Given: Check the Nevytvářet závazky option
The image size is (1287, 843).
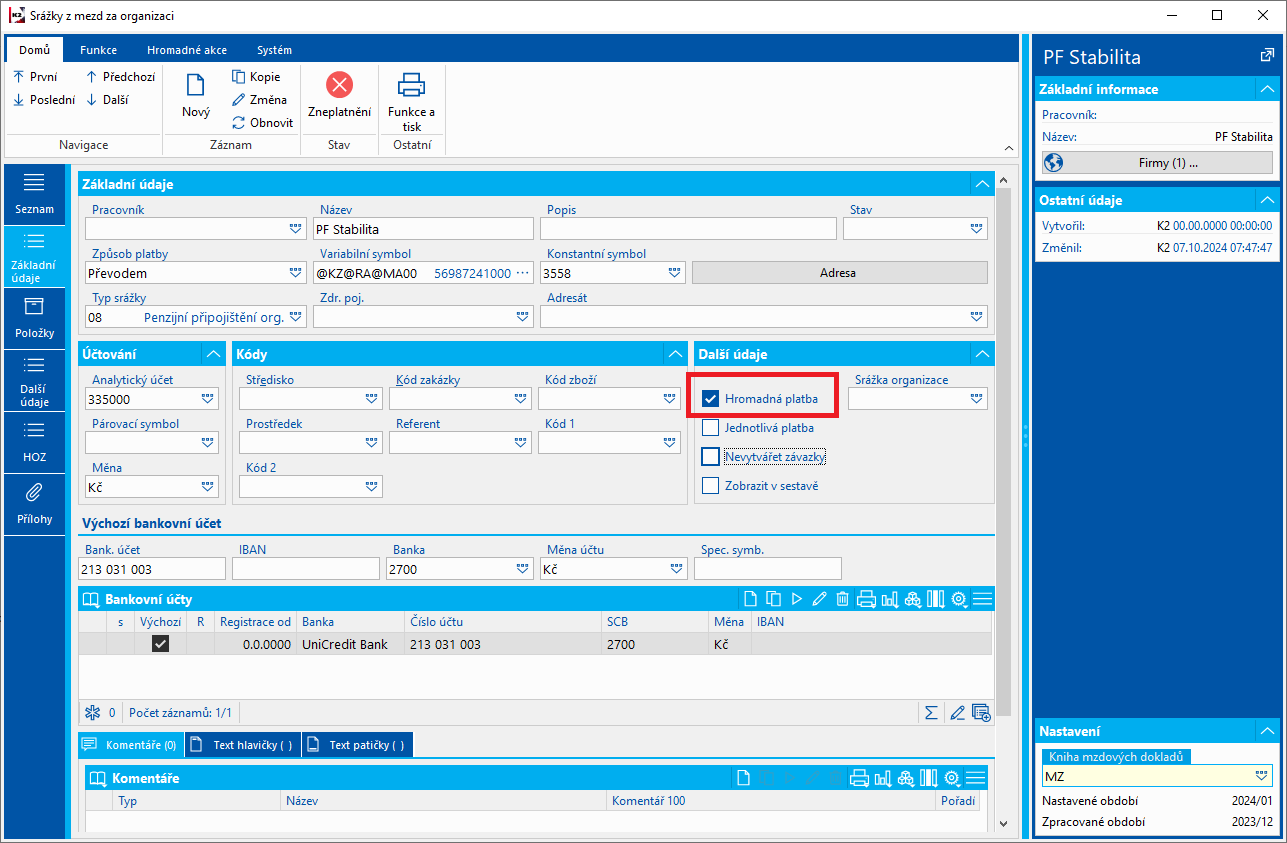Looking at the screenshot, I should click(711, 457).
